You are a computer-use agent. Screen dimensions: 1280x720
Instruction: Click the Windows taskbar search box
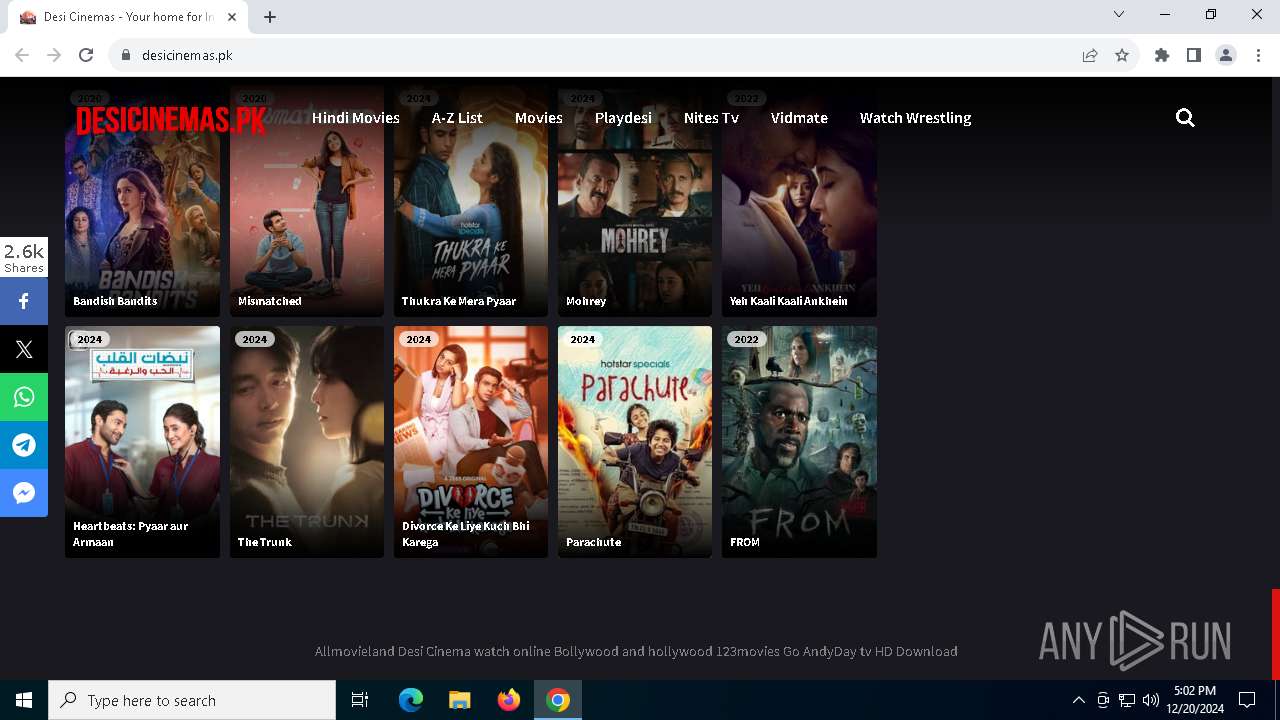point(192,700)
